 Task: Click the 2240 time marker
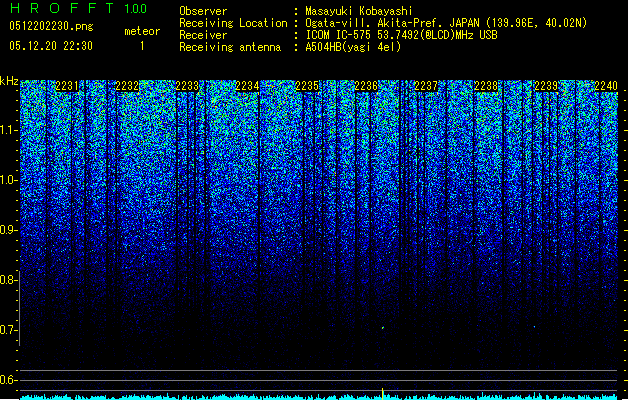(606, 86)
